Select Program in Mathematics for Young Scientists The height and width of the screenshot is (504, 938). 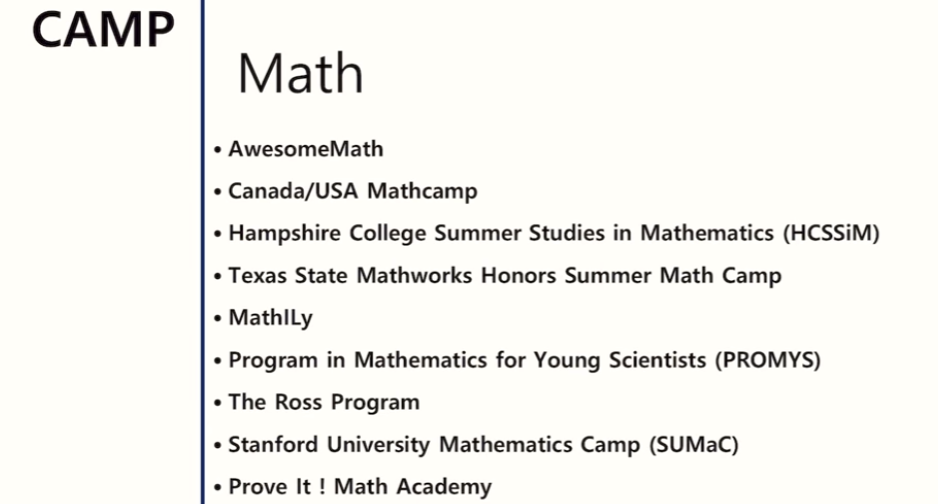(x=467, y=361)
